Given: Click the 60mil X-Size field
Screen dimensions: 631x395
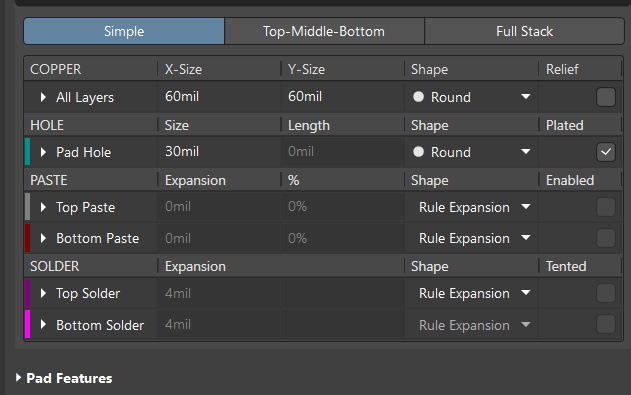Looking at the screenshot, I should coord(219,97).
